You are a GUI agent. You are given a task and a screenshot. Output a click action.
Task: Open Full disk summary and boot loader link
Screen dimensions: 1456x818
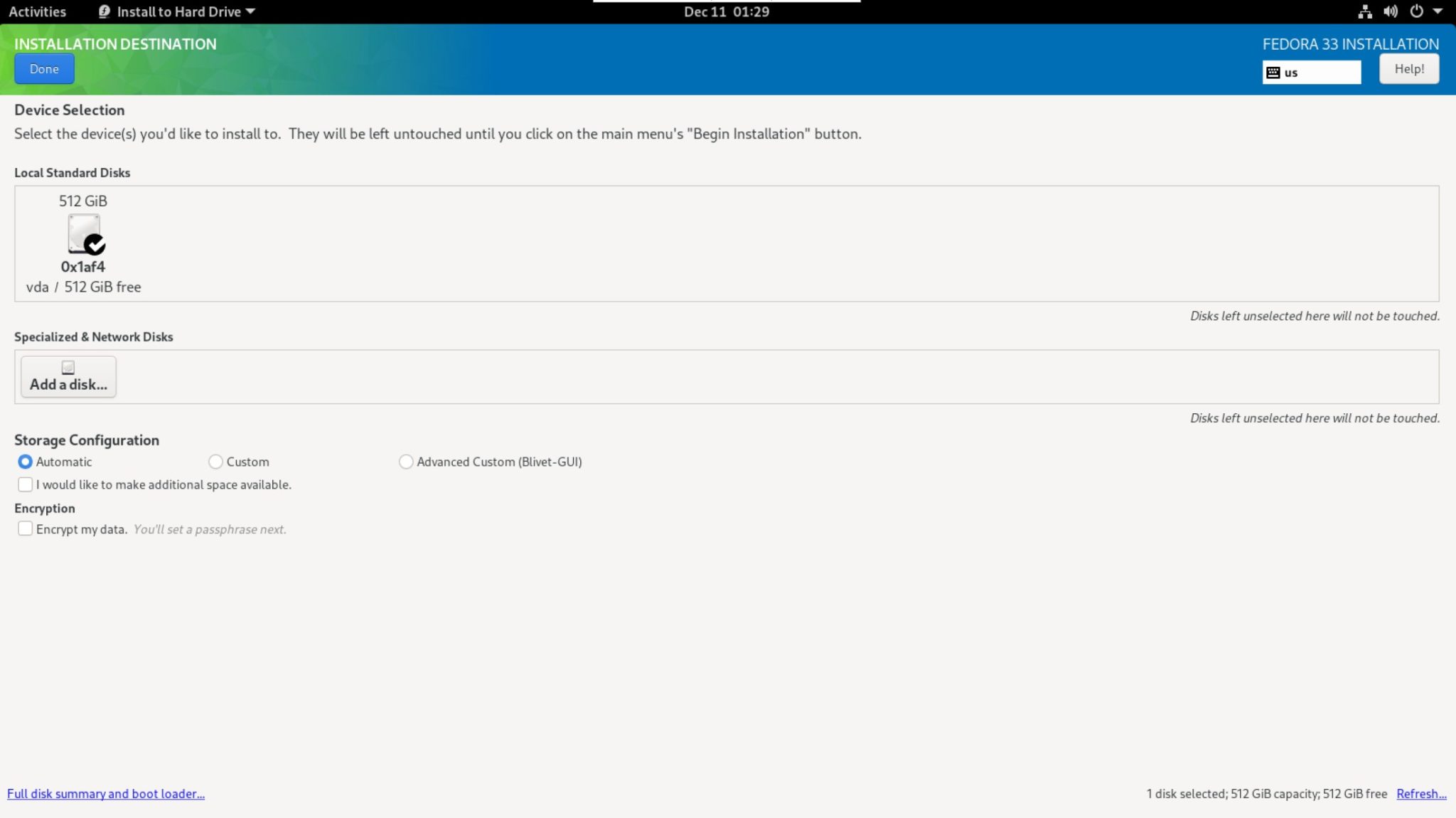pos(105,793)
